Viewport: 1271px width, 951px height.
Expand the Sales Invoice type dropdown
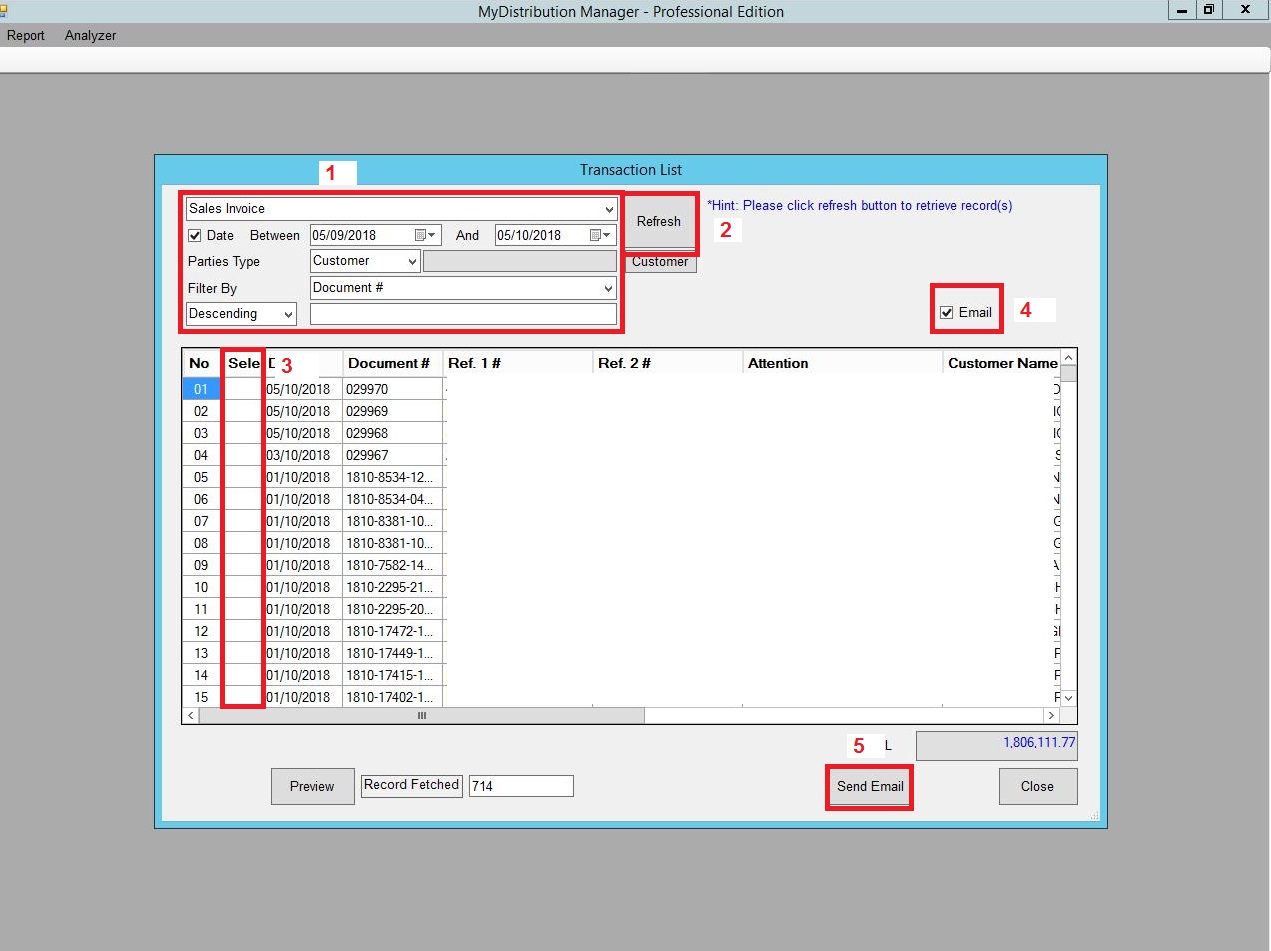point(609,210)
